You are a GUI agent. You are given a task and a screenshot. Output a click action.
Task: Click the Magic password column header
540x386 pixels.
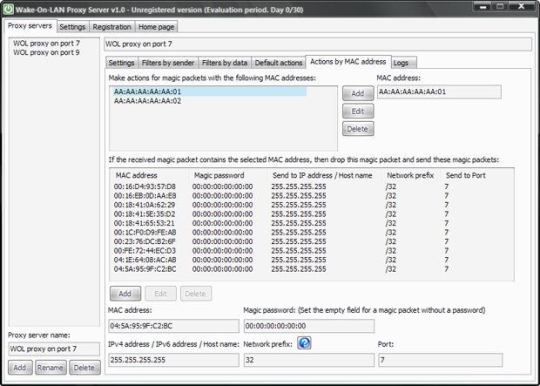tap(219, 175)
